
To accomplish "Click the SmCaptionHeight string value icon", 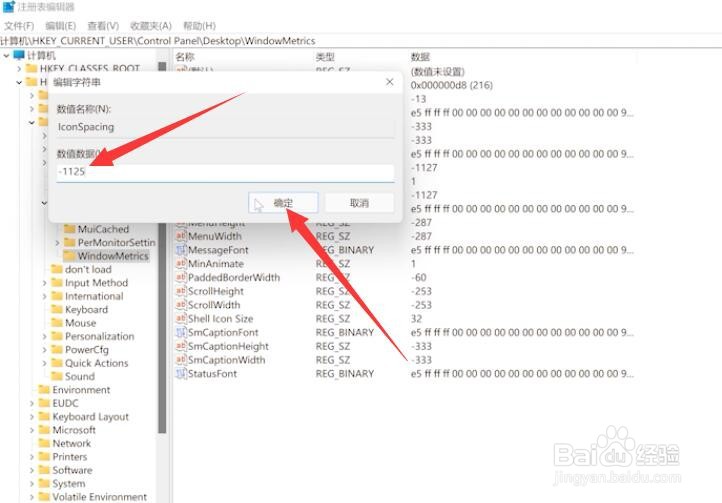I will [181, 346].
